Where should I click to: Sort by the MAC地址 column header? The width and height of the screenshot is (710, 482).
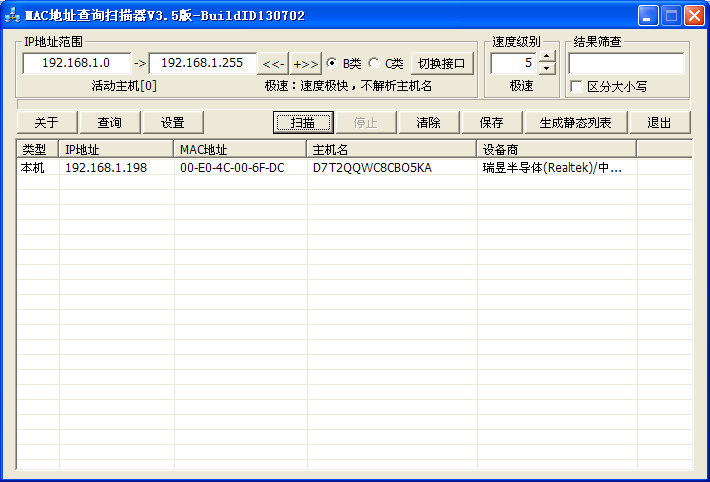tap(240, 149)
